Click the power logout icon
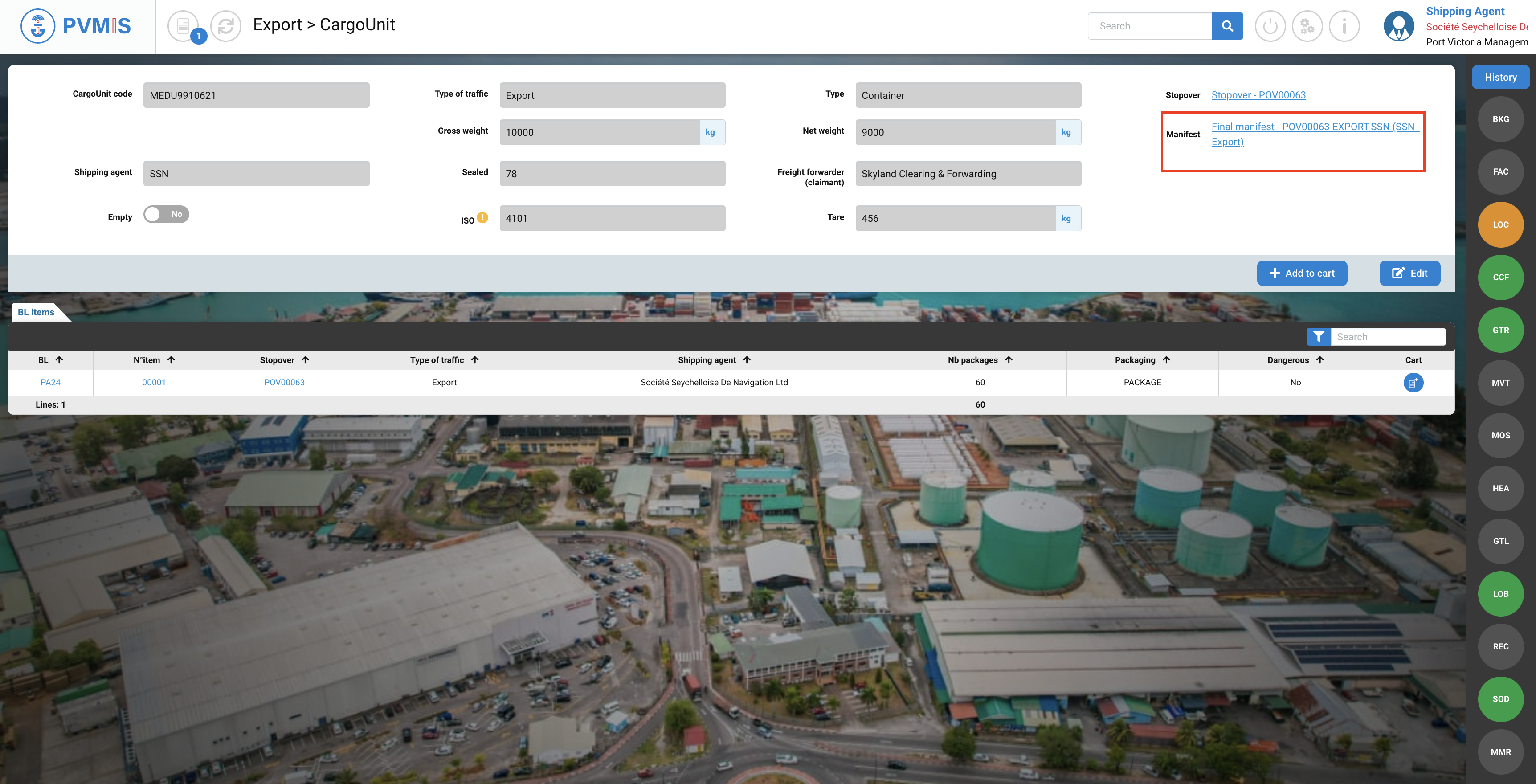Viewport: 1536px width, 784px height. pyautogui.click(x=1270, y=26)
